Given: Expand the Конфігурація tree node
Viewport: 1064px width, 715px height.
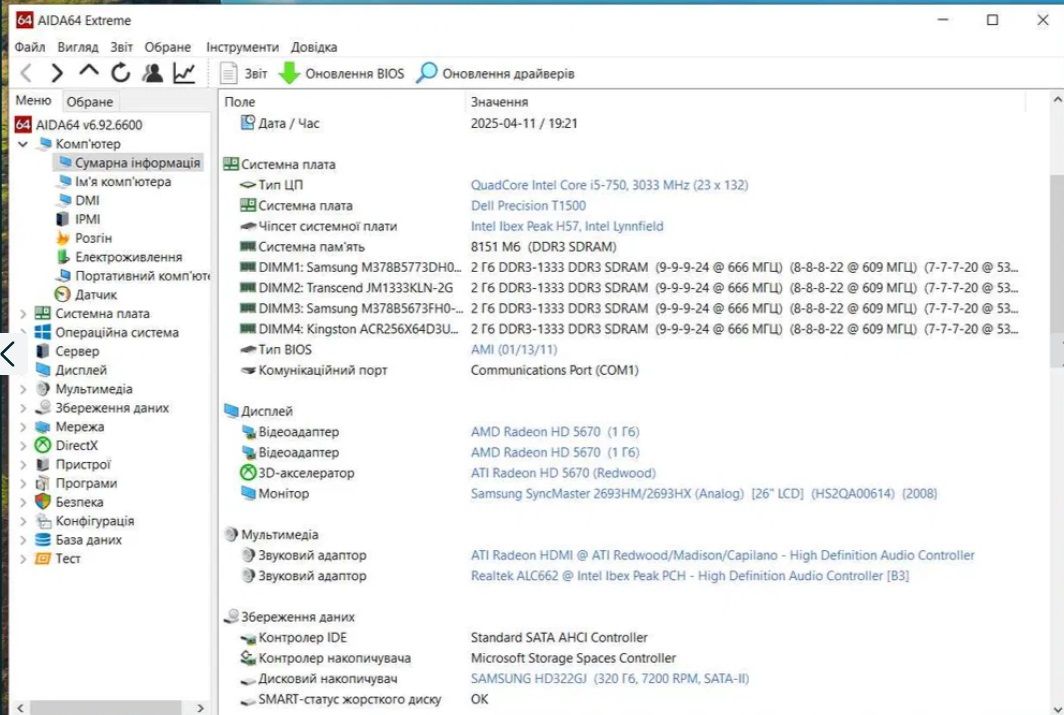Looking at the screenshot, I should pos(23,521).
